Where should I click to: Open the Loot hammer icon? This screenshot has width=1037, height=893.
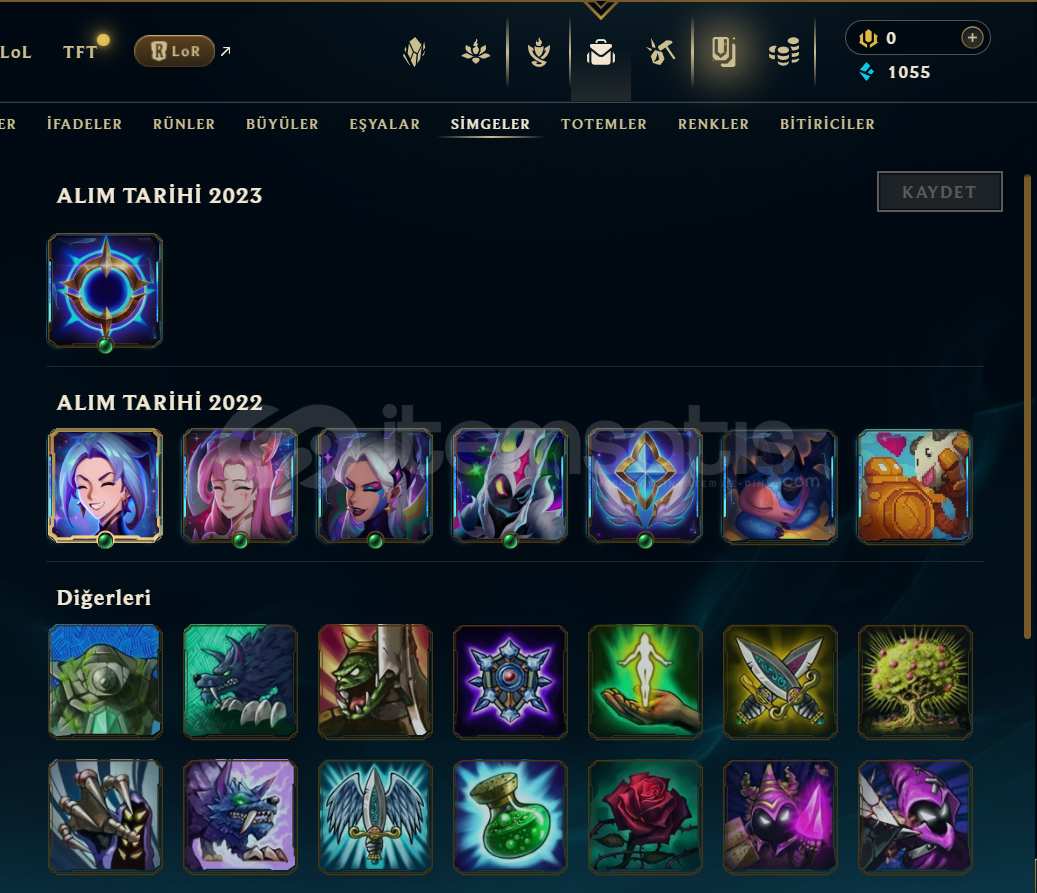coord(661,52)
